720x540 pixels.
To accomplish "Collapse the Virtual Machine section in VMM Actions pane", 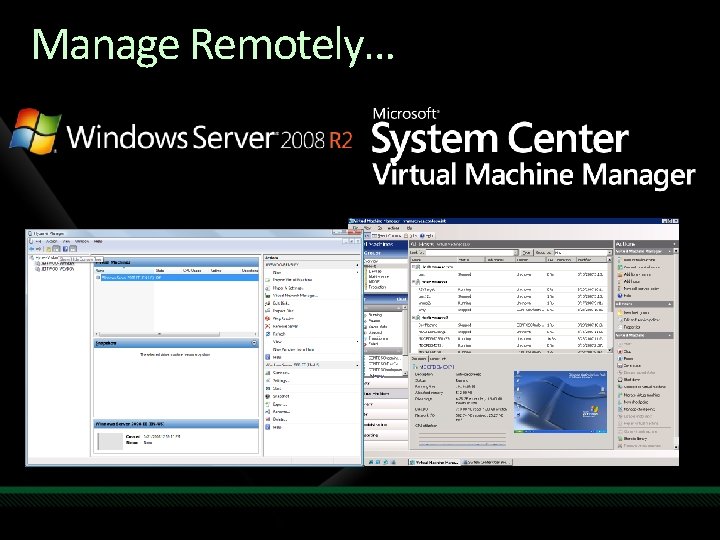I will pos(670,336).
